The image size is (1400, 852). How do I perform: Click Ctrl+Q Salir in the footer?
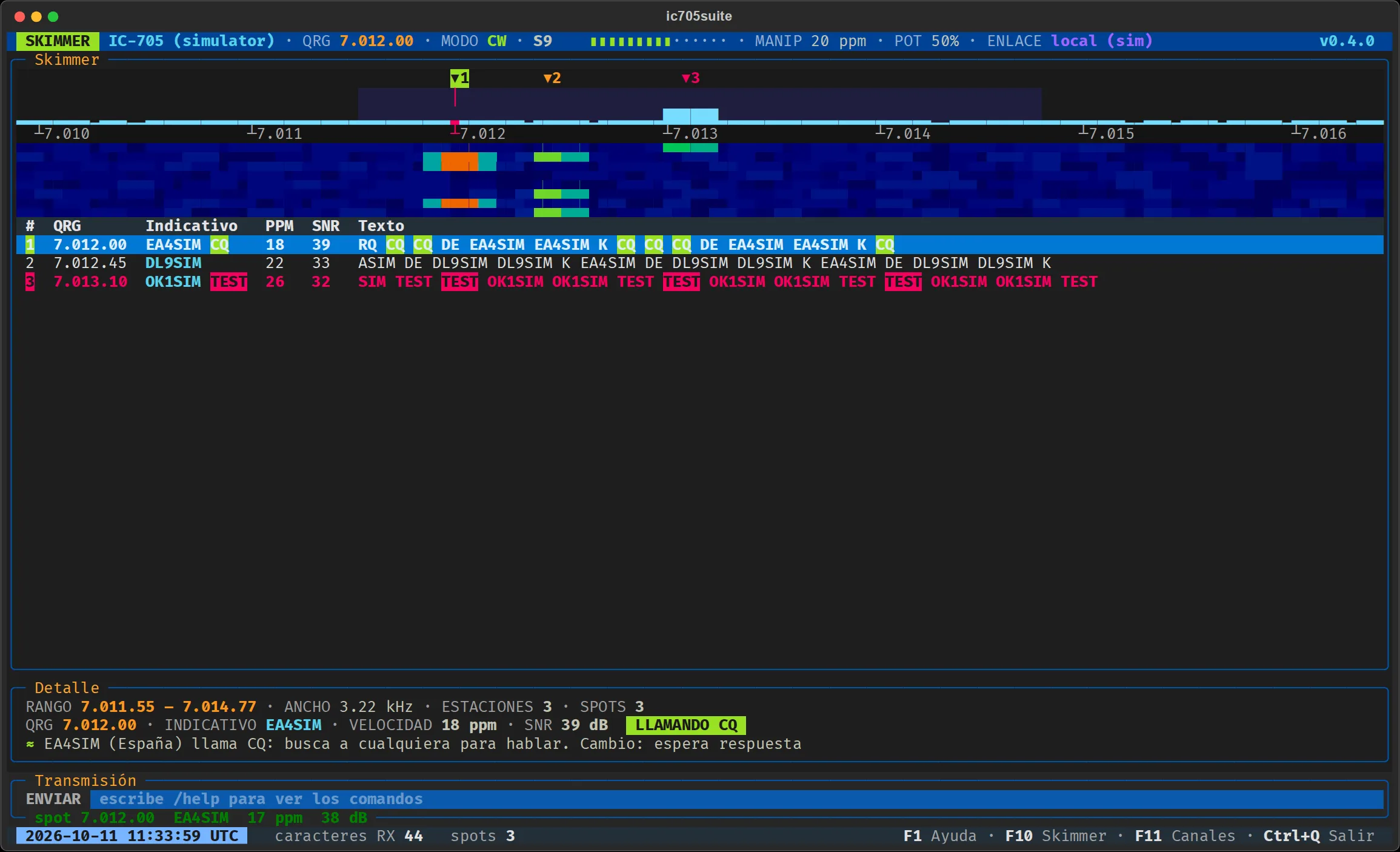click(x=1319, y=836)
